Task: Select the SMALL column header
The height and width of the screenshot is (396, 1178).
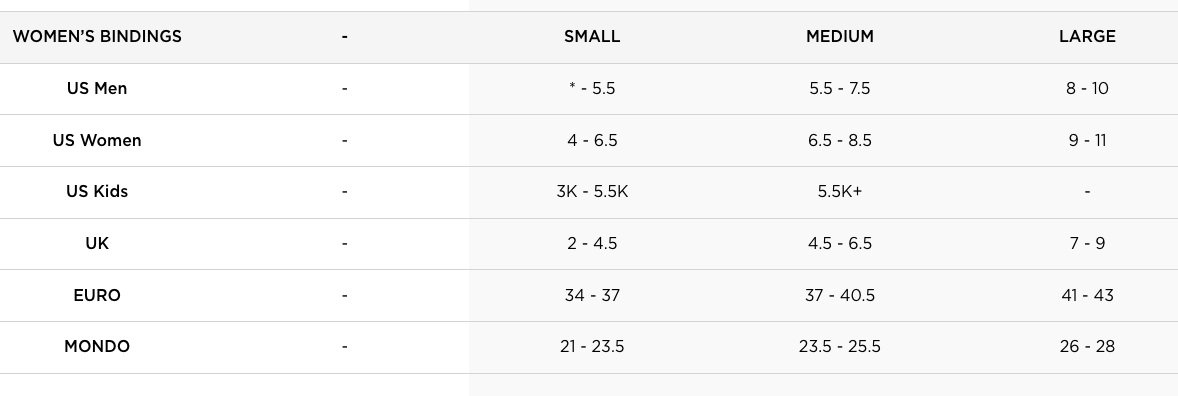Action: tap(592, 36)
